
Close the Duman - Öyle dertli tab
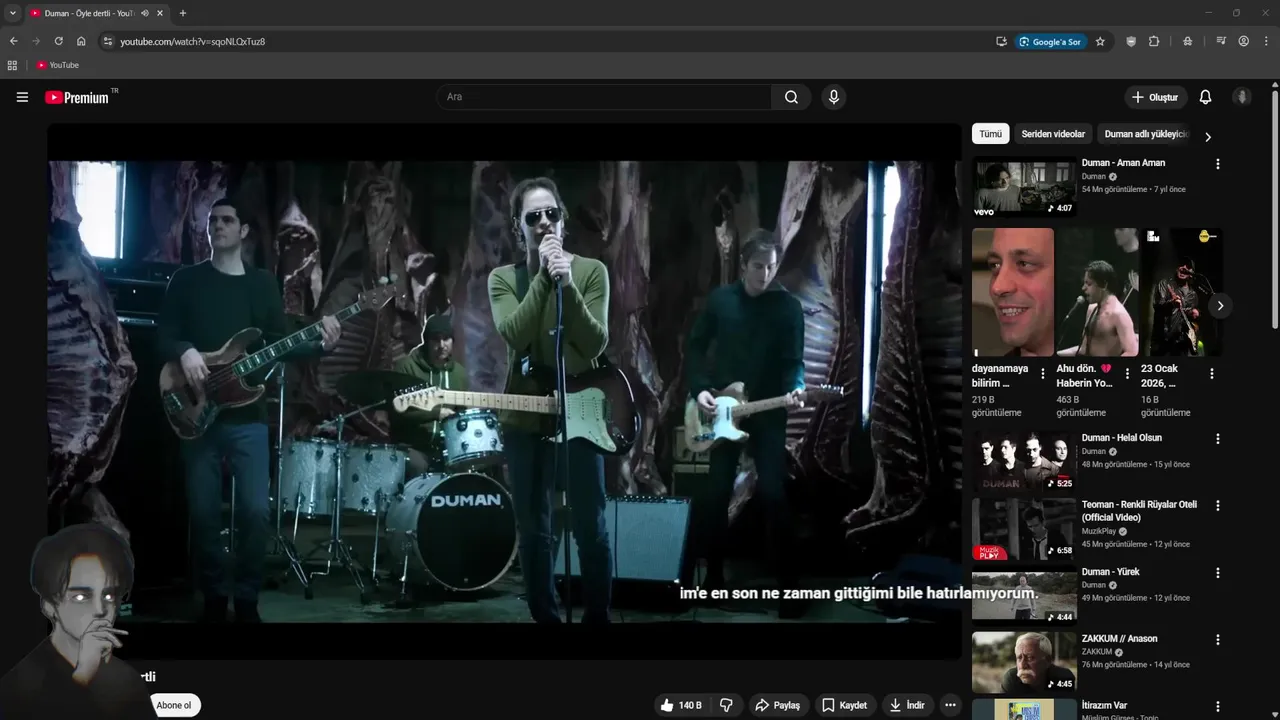(x=159, y=13)
